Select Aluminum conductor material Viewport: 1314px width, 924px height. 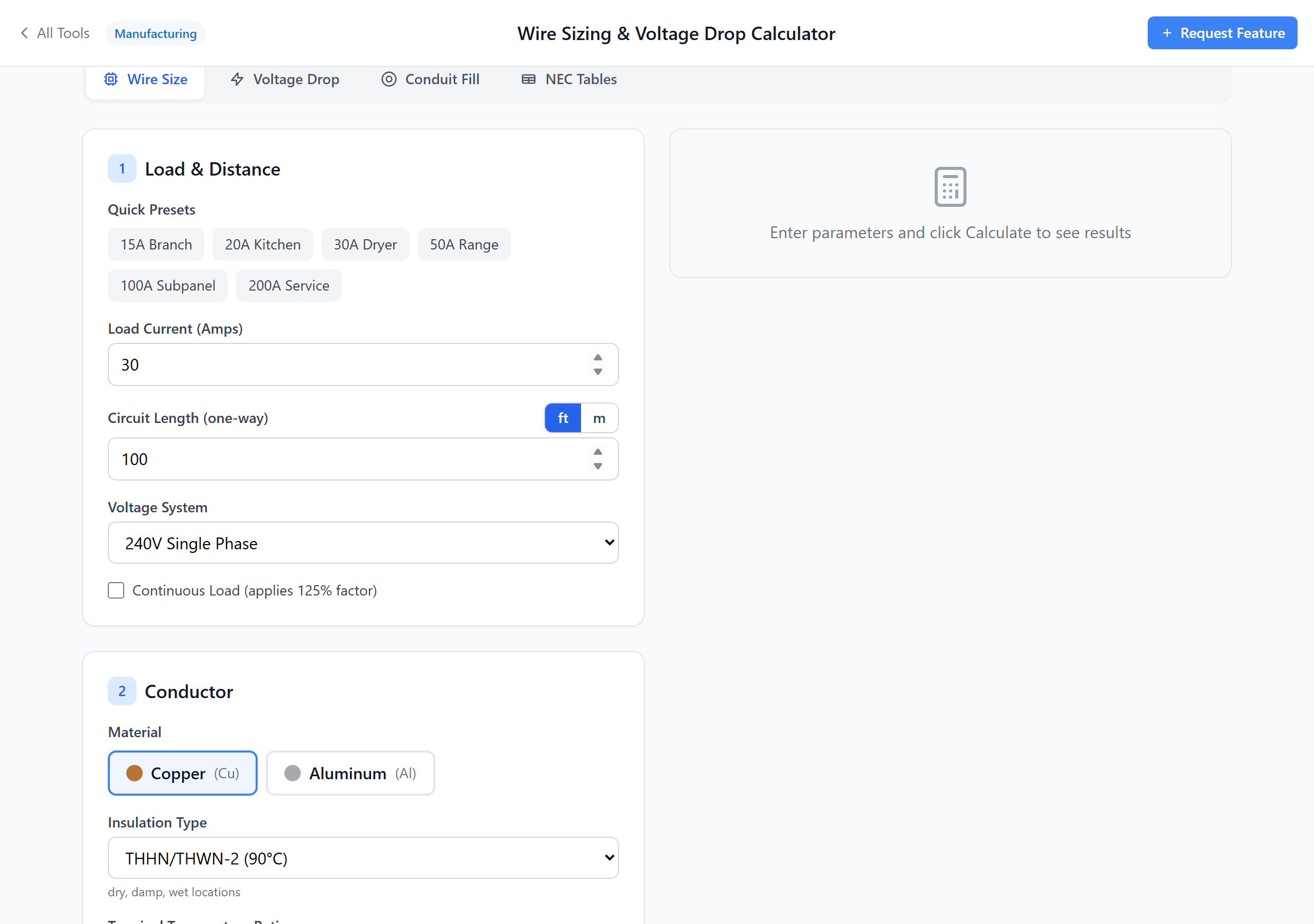point(350,773)
